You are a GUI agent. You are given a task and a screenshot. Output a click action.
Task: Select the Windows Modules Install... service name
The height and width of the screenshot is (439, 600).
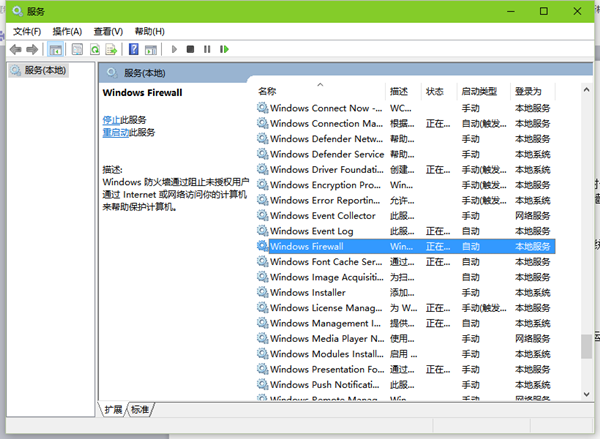tap(327, 354)
